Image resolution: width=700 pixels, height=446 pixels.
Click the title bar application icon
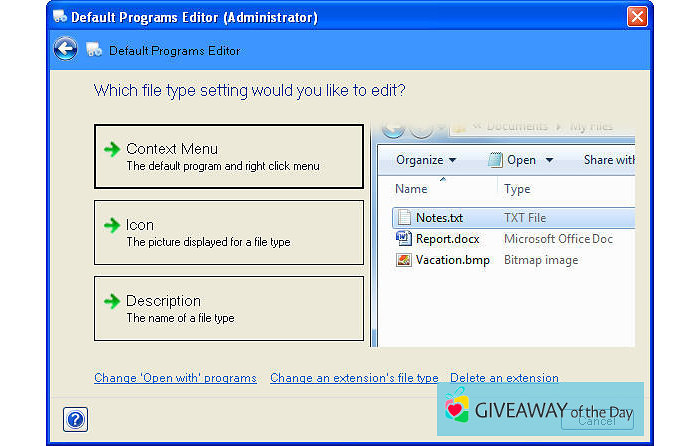[60, 17]
